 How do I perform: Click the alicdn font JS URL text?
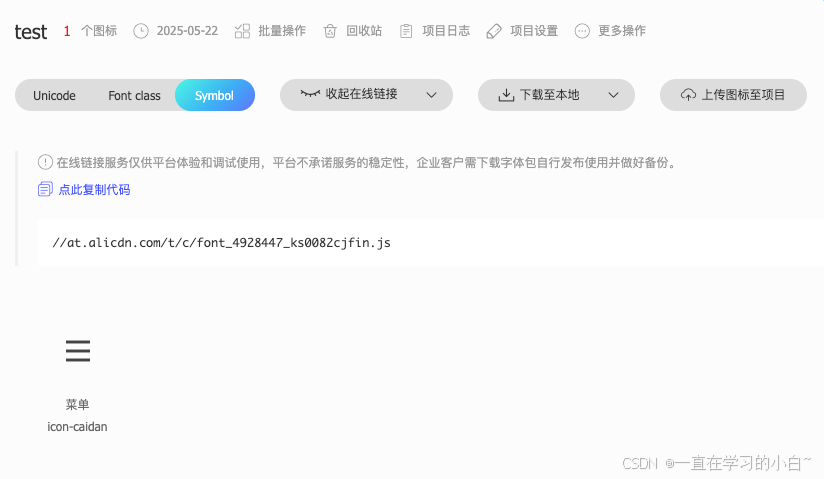pyautogui.click(x=221, y=243)
